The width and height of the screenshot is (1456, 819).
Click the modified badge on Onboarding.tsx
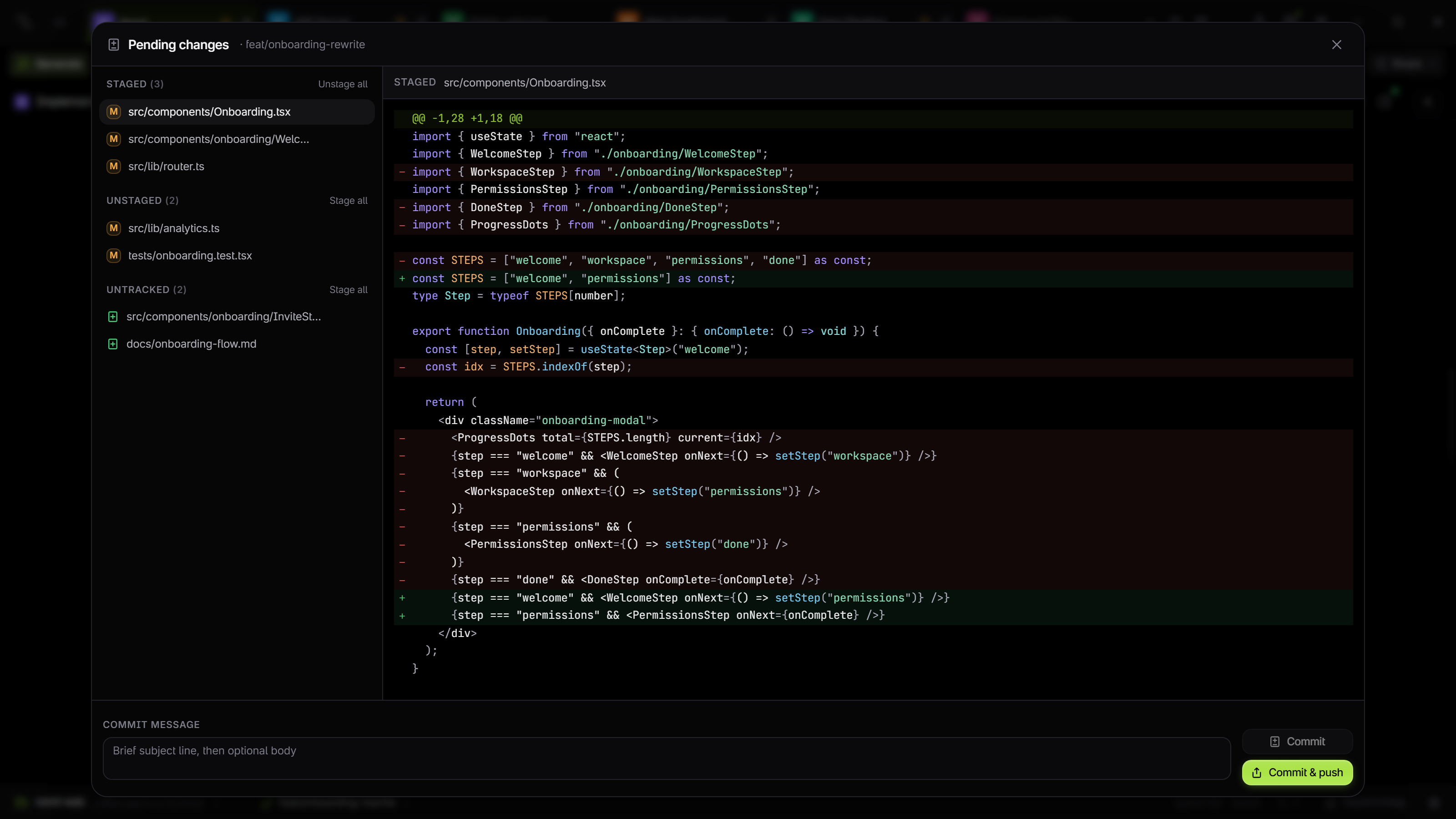[x=114, y=112]
